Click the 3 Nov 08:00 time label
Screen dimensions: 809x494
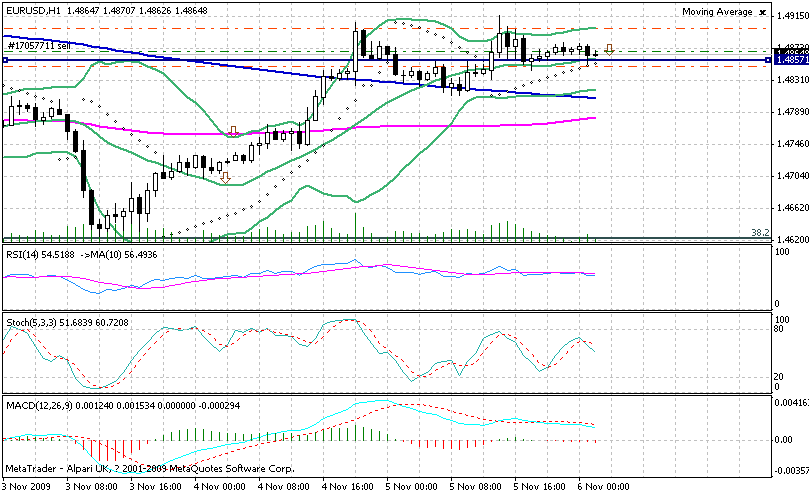coord(91,486)
